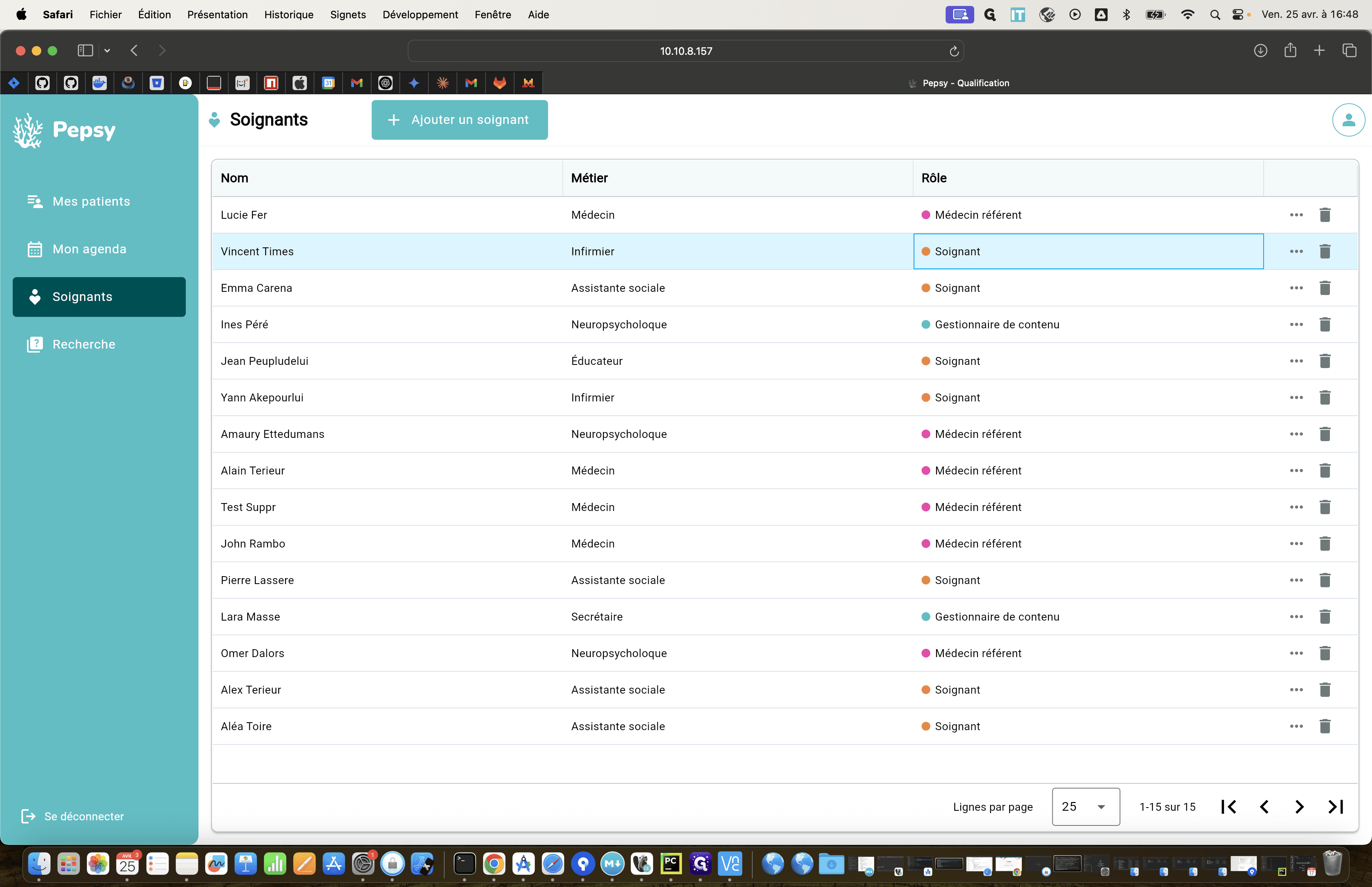Screen dimensions: 1372x887
Task: Delete the Lucie Fer row
Action: pos(1325,215)
